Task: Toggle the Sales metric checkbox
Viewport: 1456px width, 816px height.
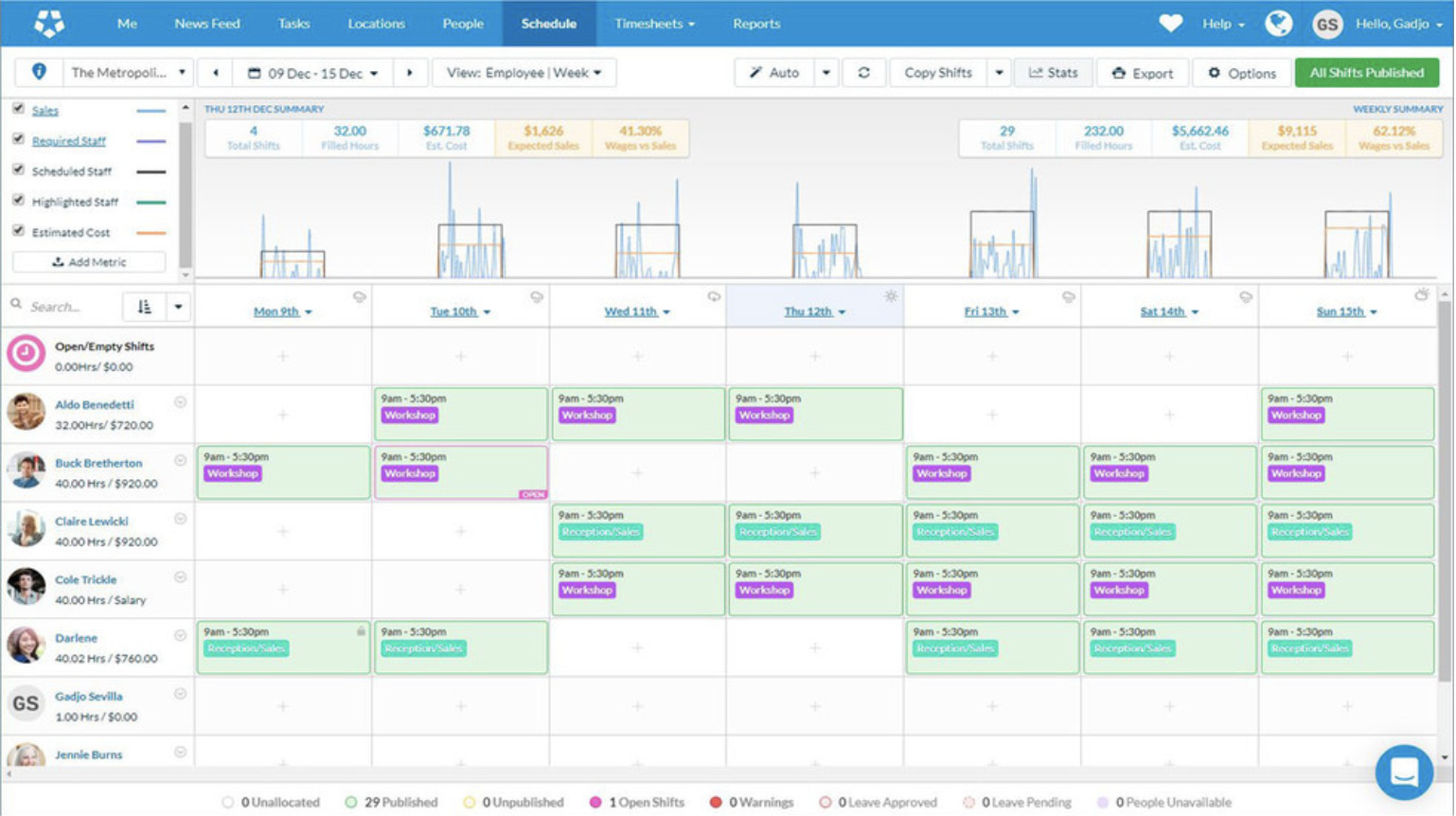Action: pos(18,109)
